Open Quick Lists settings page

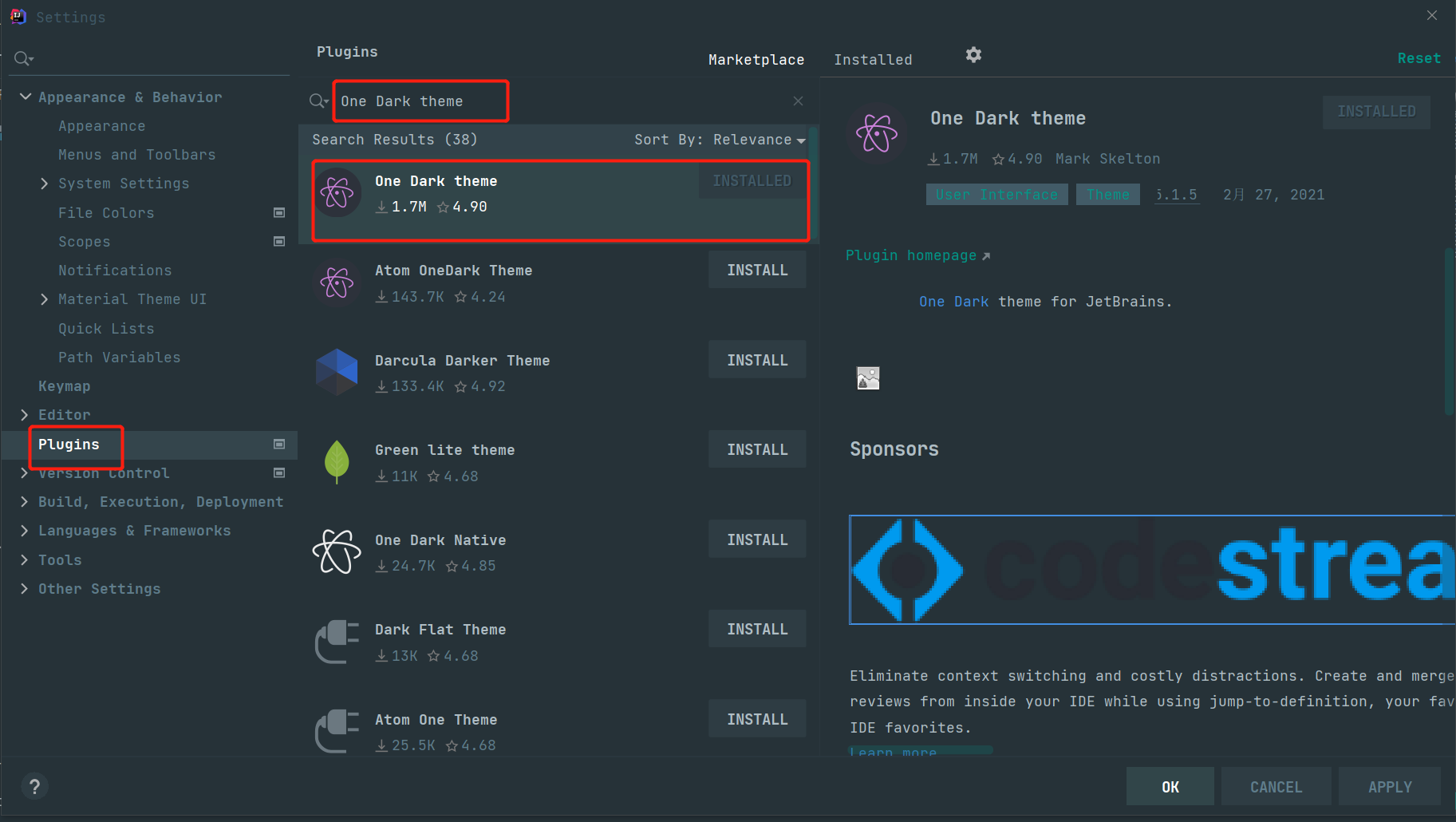106,329
